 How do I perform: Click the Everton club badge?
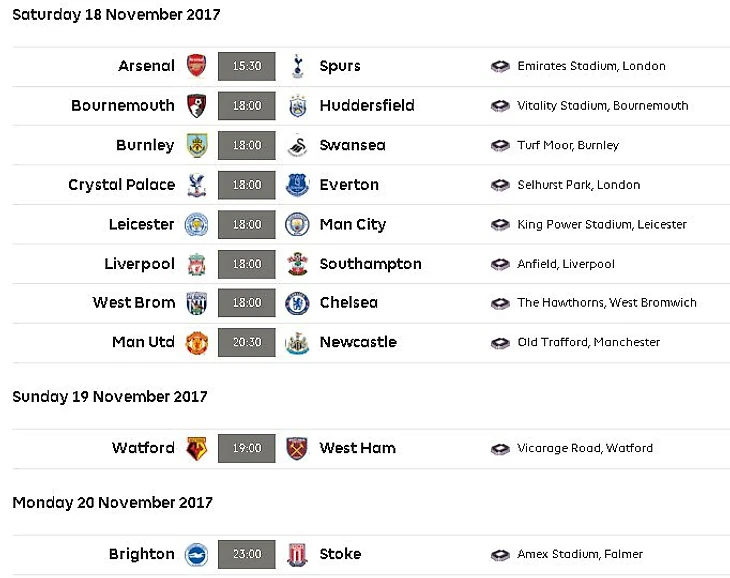(x=296, y=185)
